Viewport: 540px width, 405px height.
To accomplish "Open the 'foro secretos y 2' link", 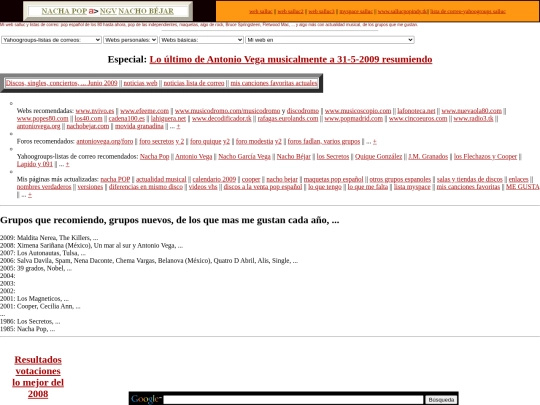I will pos(162,141).
